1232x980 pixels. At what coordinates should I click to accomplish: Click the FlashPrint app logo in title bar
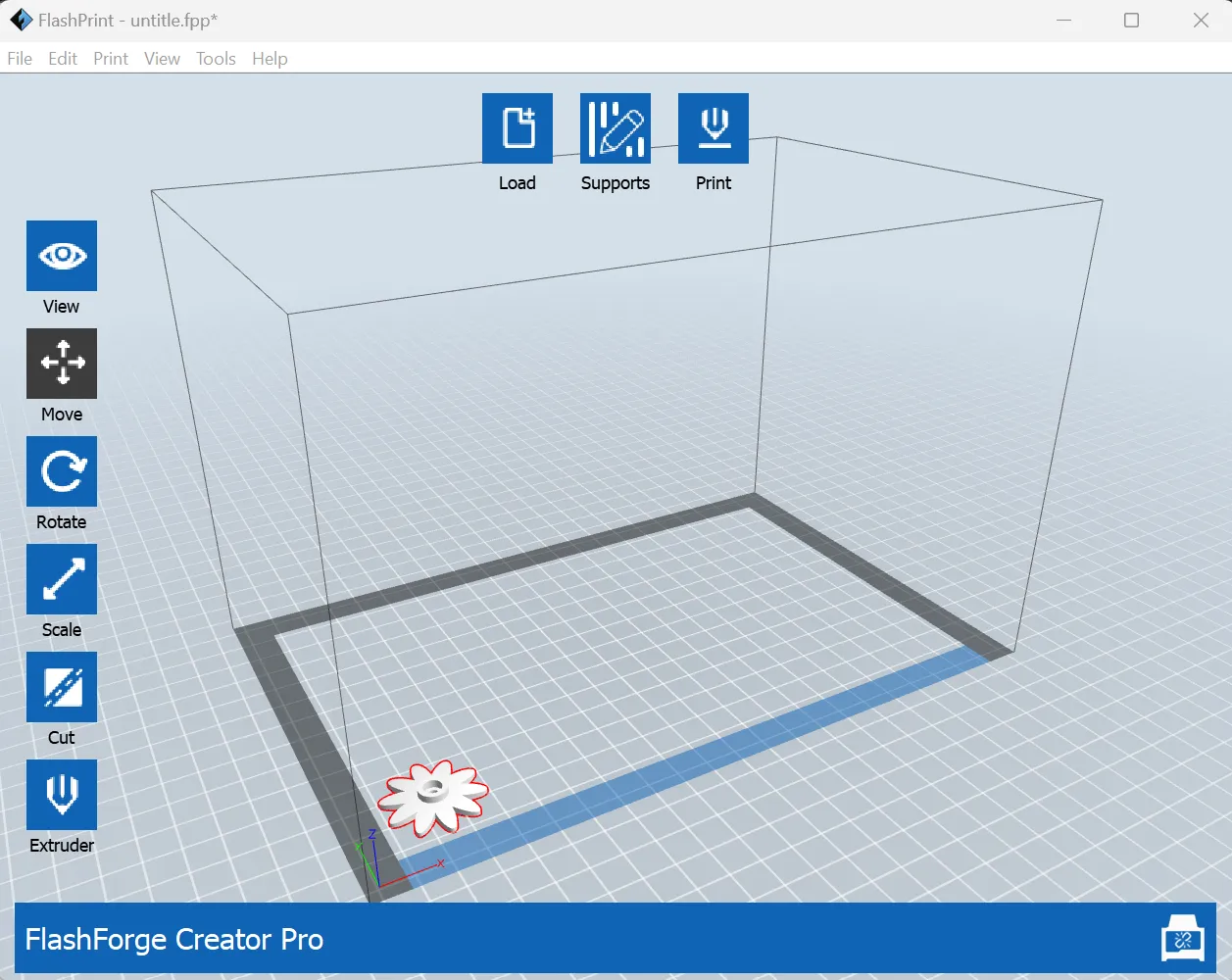pyautogui.click(x=21, y=20)
